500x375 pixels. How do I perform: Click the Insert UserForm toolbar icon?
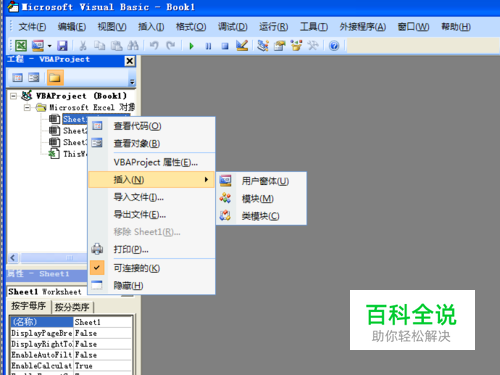tap(38, 45)
